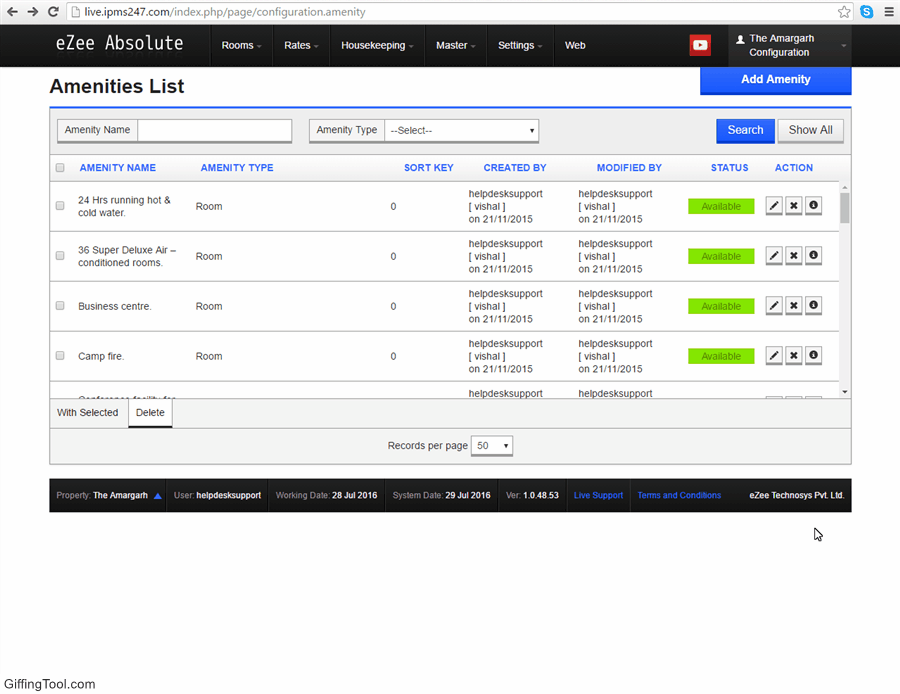View info for 24 Hrs running hot water amenity
This screenshot has height=694, width=900.
813,206
